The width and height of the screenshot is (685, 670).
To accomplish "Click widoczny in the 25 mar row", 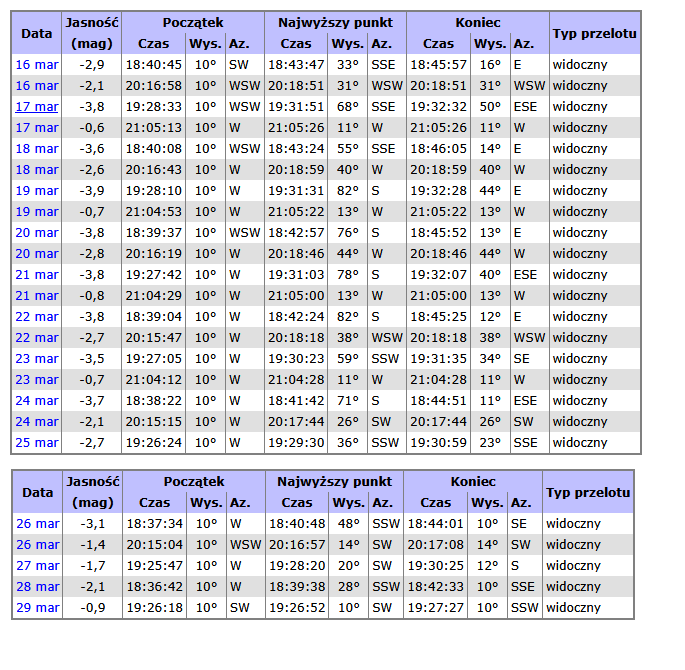I will 580,442.
